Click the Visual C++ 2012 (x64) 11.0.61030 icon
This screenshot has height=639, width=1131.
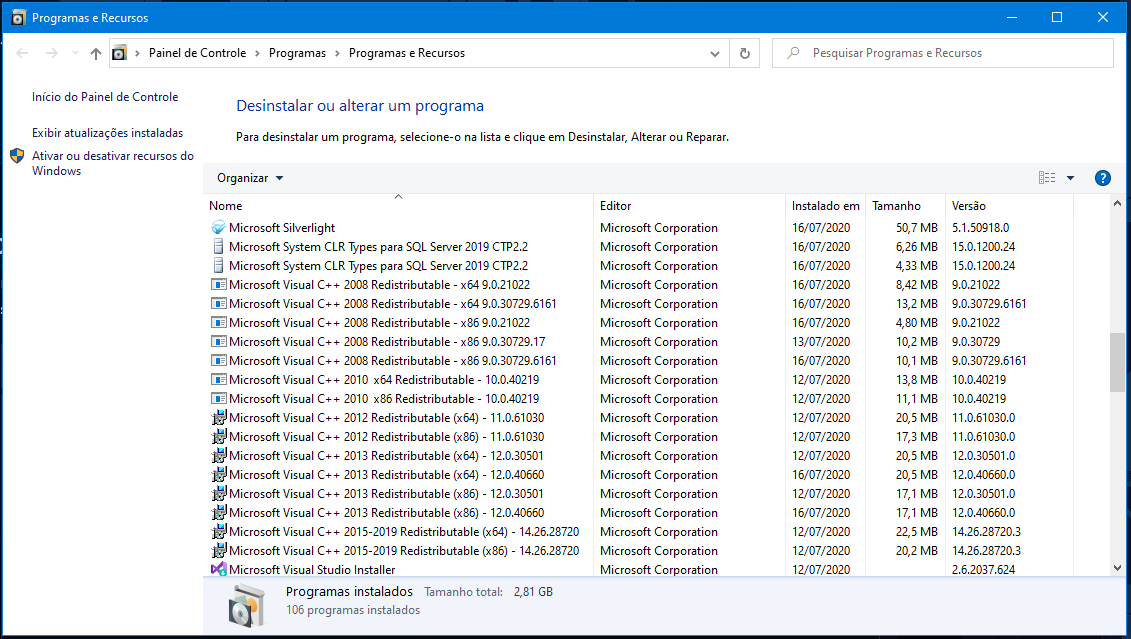(x=219, y=418)
